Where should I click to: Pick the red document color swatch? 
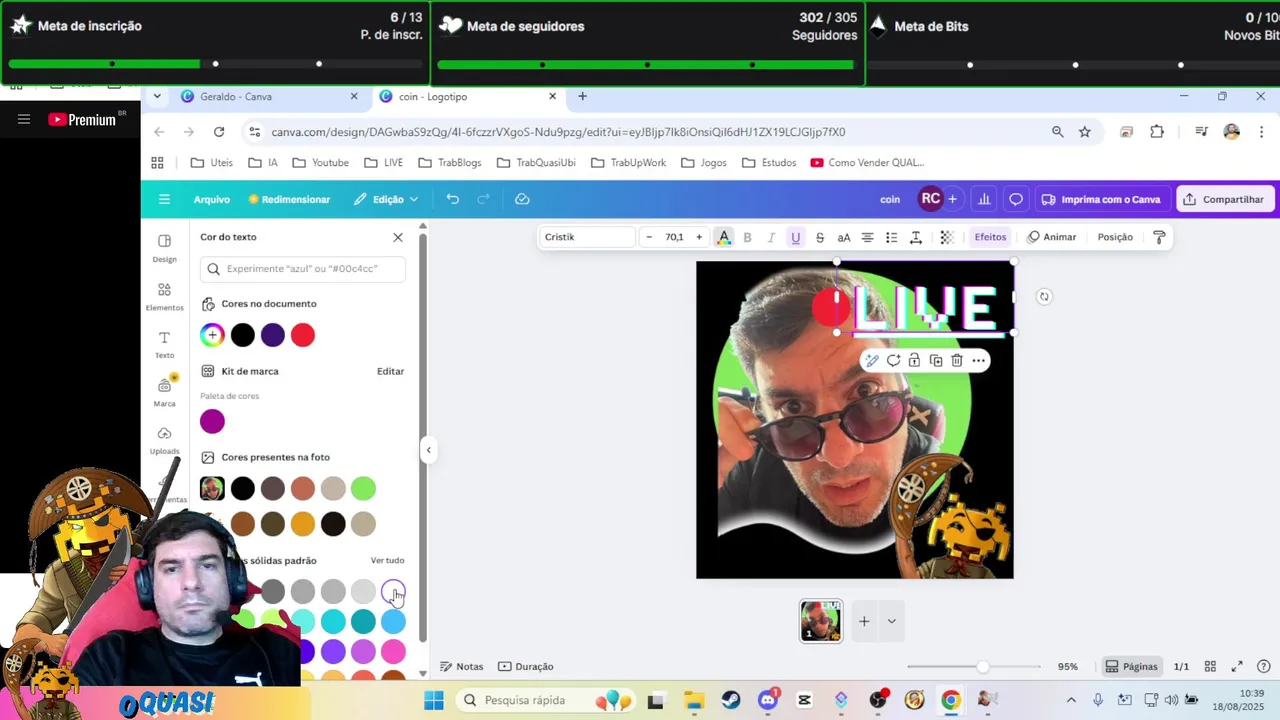tap(303, 335)
